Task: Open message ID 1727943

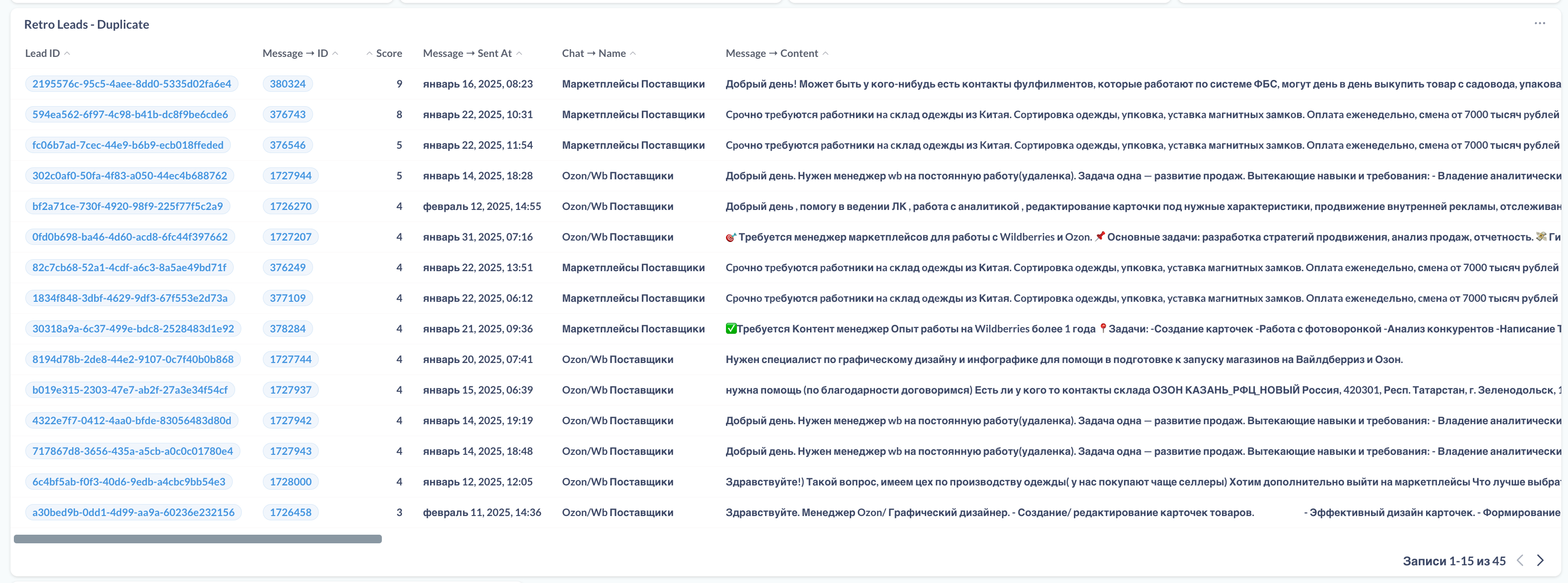Action: coord(291,451)
